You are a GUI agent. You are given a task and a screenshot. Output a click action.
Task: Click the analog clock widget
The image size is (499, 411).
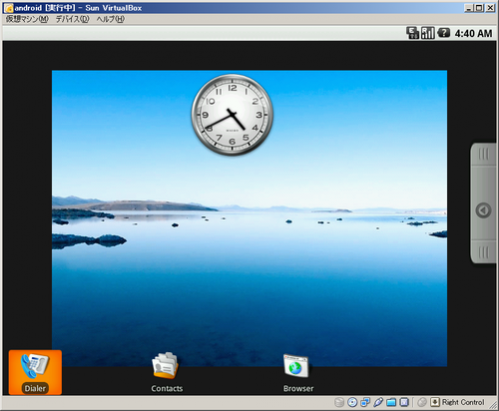click(x=232, y=115)
